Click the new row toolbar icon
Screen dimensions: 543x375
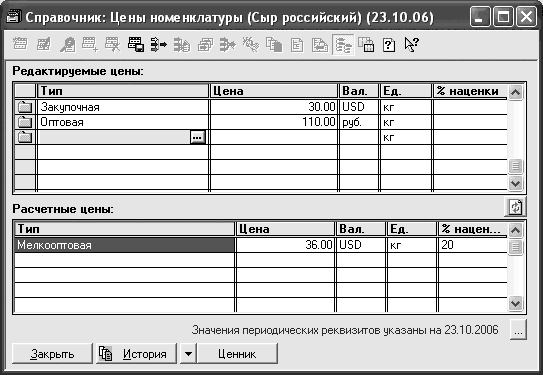[x=20, y=45]
